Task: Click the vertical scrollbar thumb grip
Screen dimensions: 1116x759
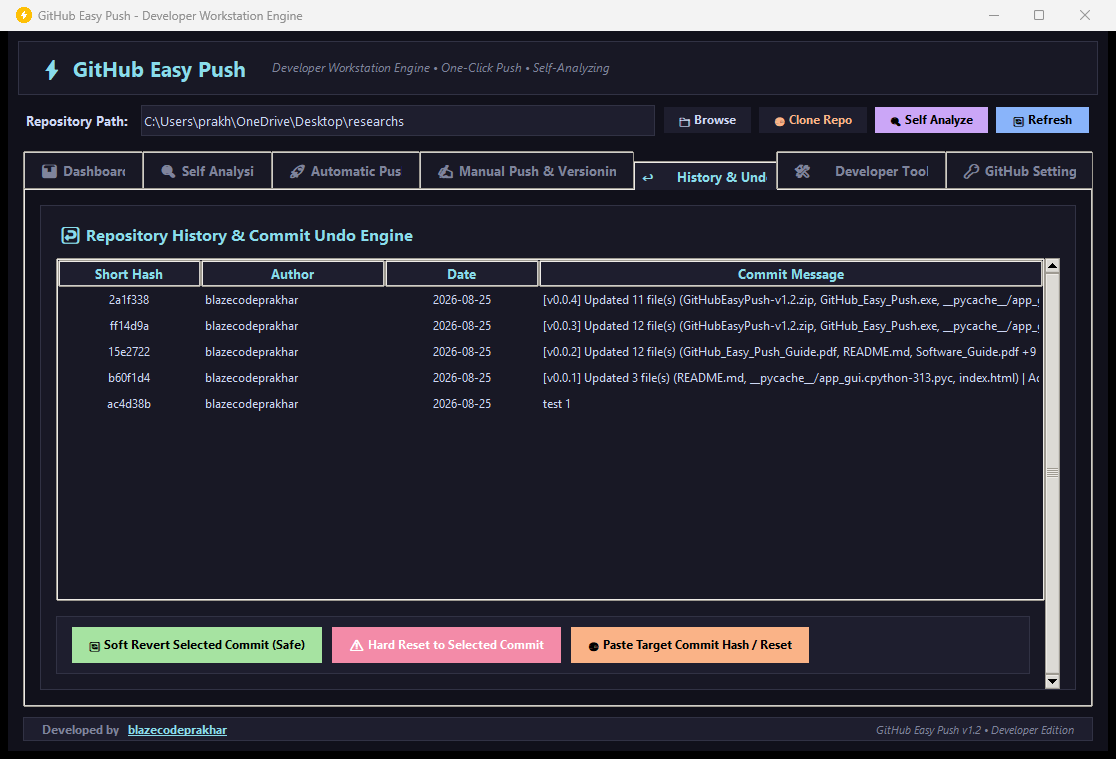Action: [x=1052, y=473]
